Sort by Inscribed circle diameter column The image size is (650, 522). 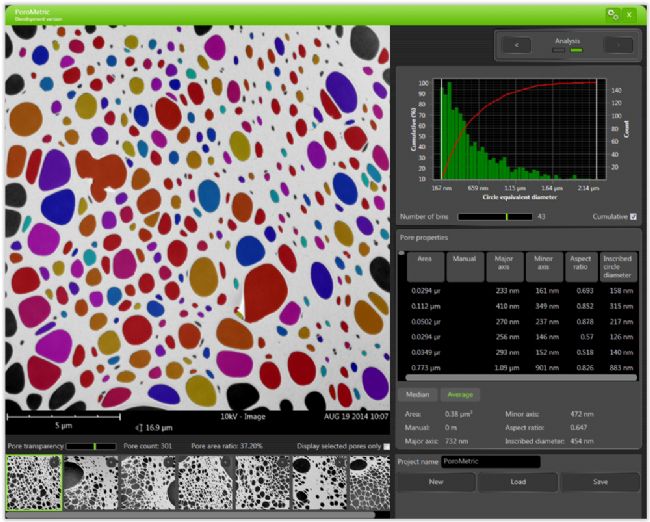(x=616, y=265)
